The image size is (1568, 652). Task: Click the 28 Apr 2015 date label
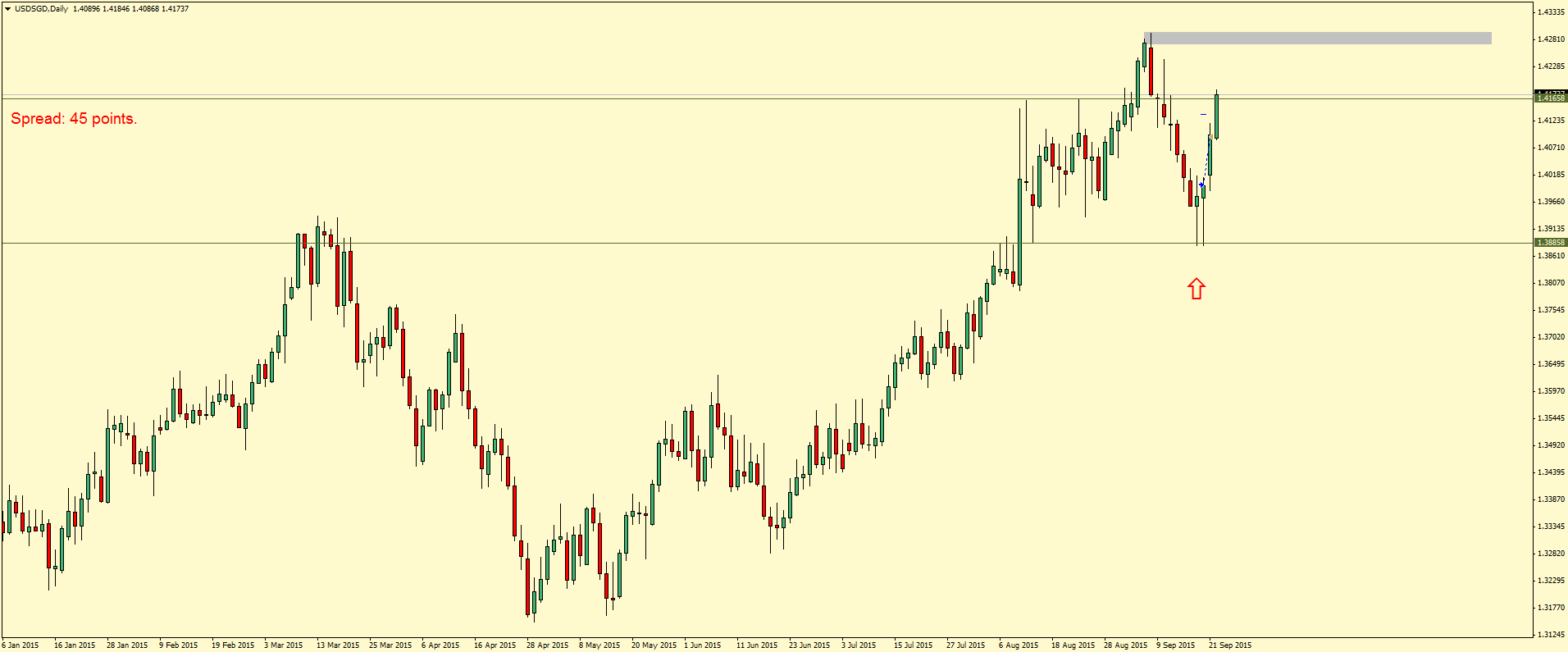click(x=547, y=645)
